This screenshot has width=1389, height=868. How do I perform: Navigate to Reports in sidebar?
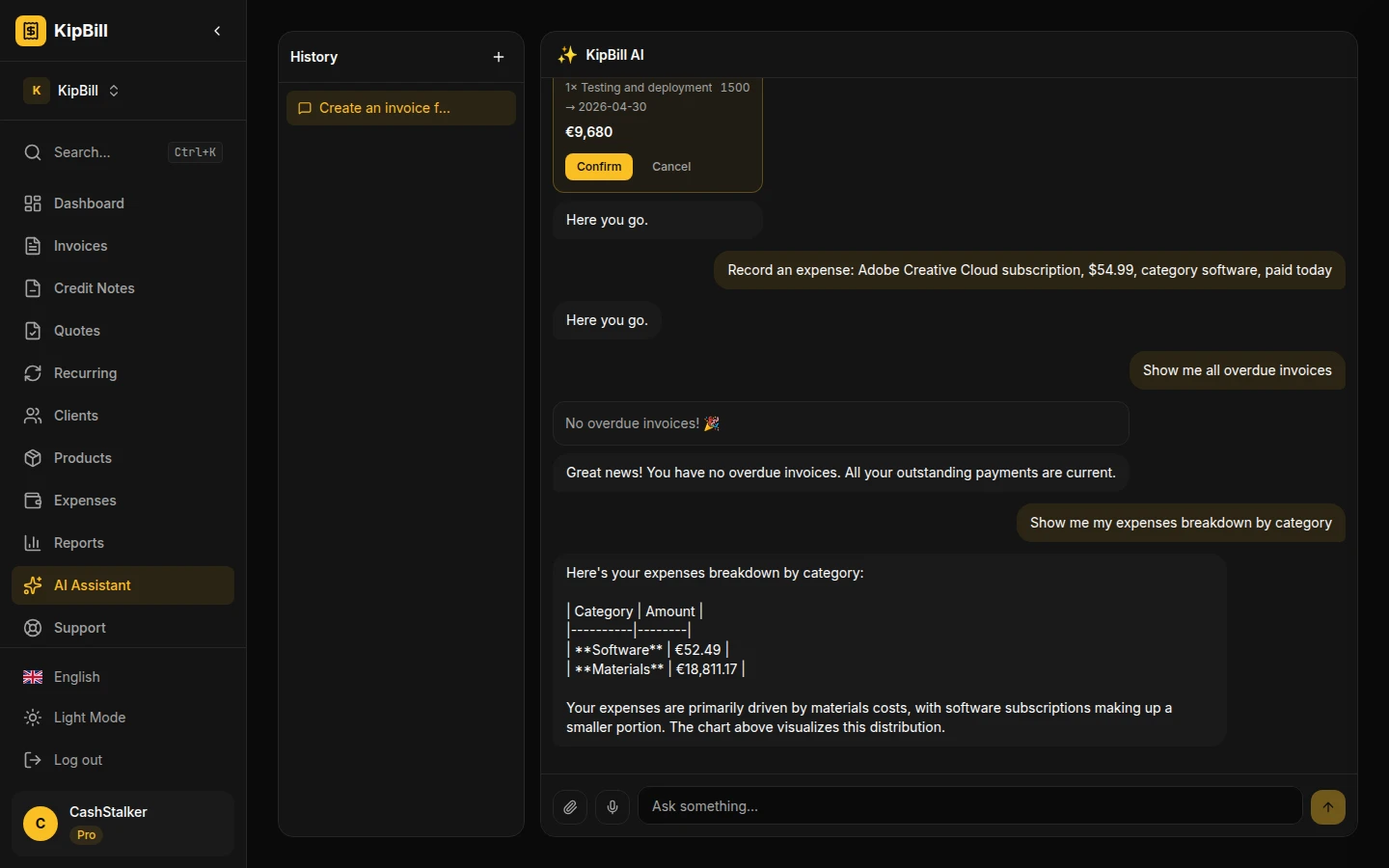[79, 543]
